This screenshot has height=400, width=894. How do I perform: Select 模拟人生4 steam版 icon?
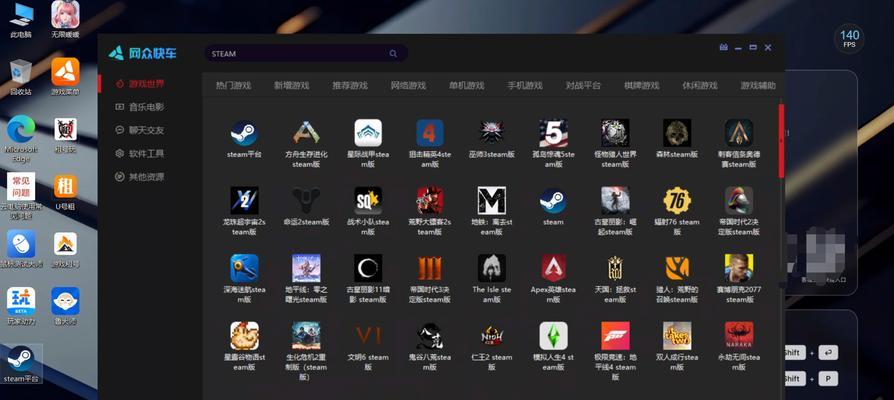[553, 336]
